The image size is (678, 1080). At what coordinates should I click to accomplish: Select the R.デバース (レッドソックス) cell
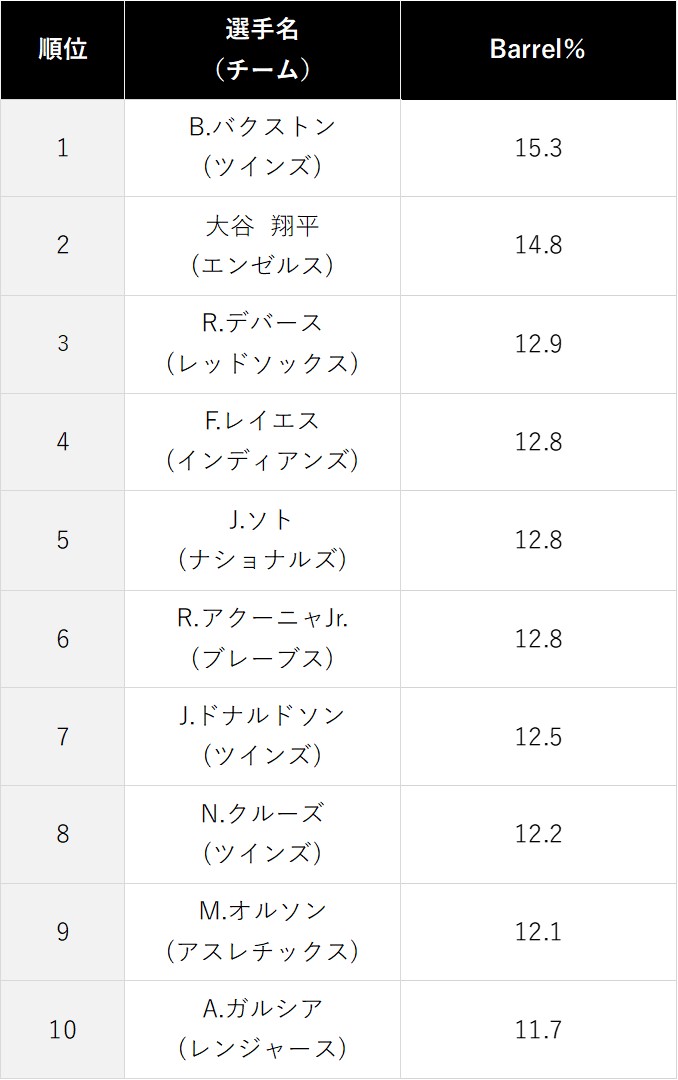click(263, 344)
